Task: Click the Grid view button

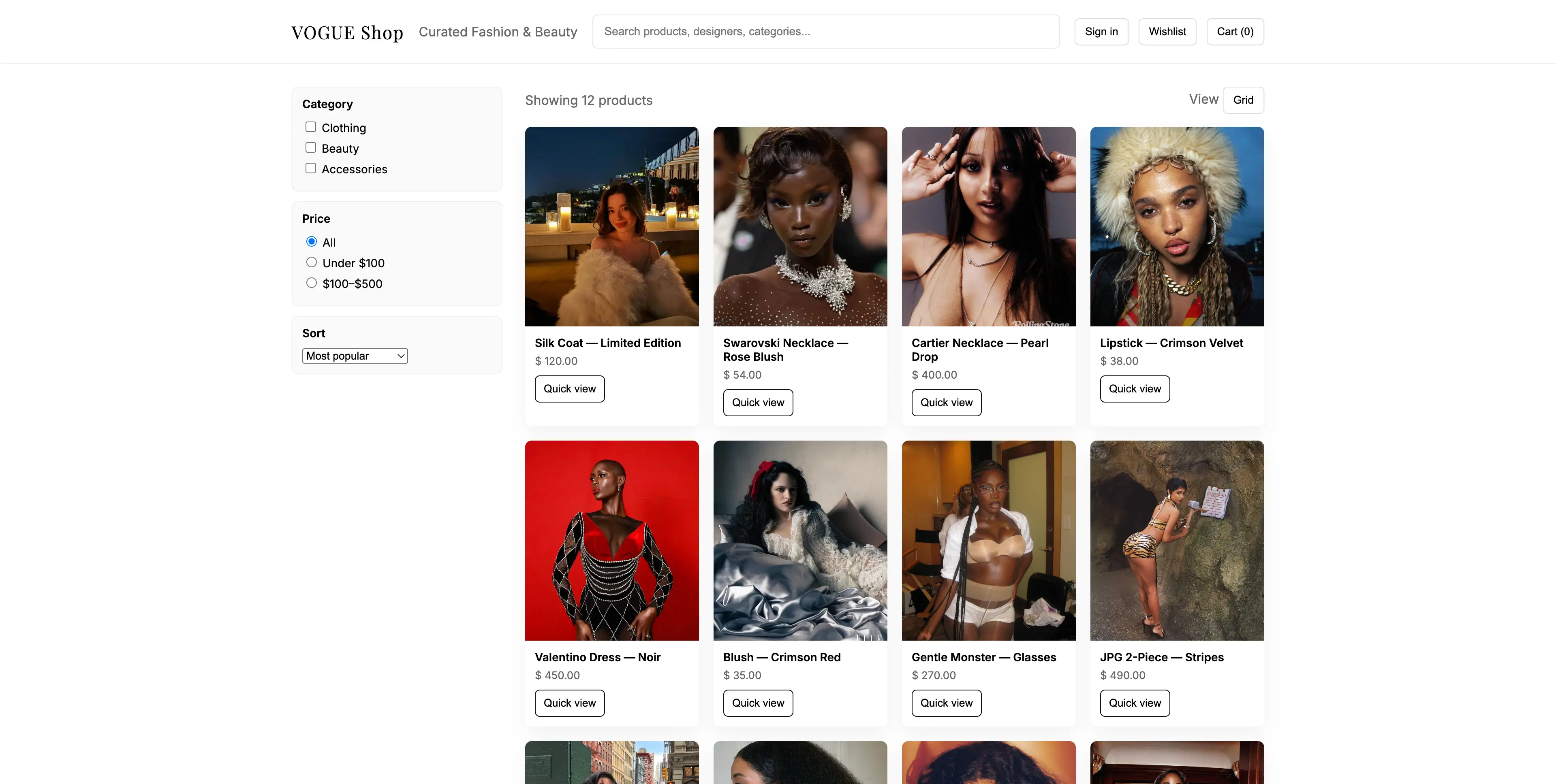Action: coord(1243,100)
